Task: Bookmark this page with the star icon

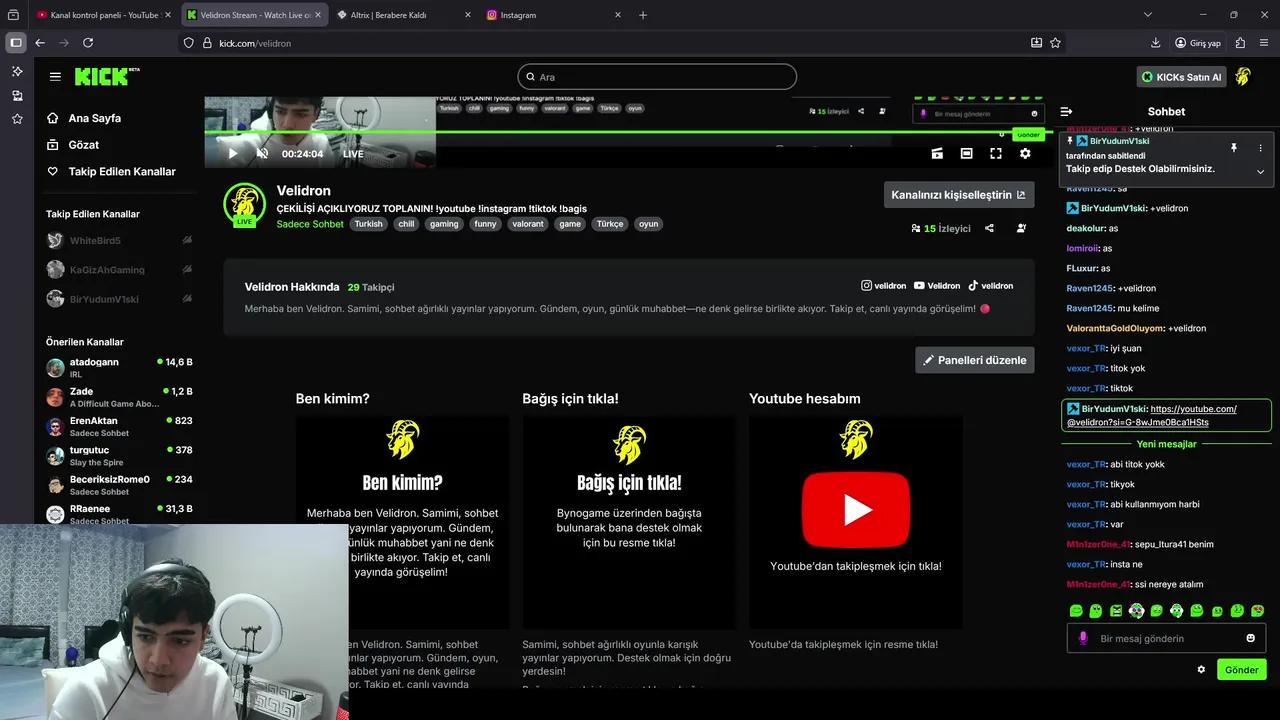Action: tap(1055, 43)
